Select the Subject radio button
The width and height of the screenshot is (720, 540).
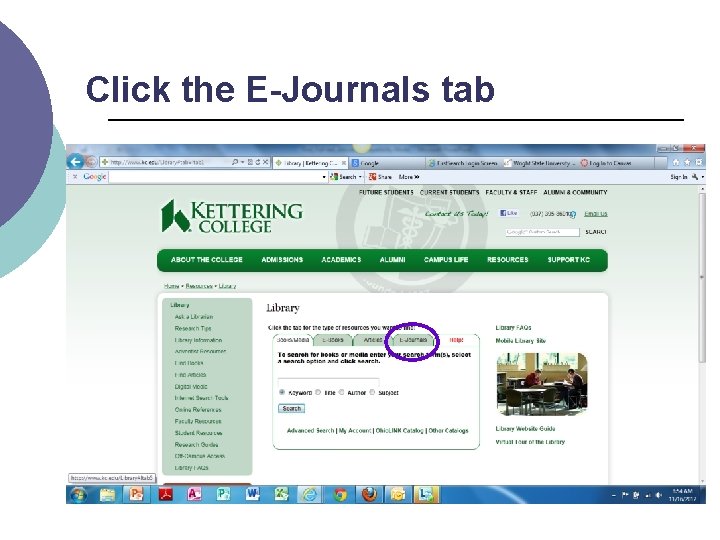[x=372, y=392]
